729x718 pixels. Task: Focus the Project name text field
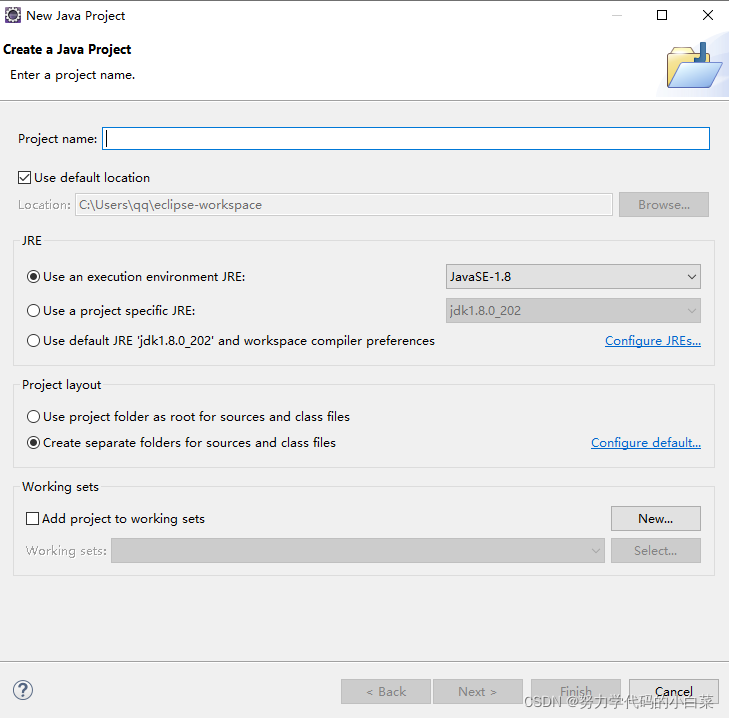[406, 139]
